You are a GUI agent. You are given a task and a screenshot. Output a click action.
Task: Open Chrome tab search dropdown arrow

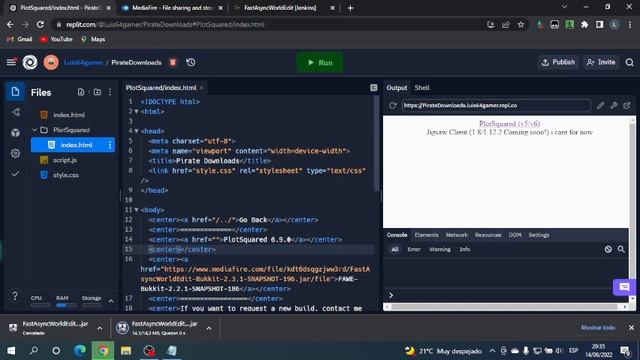(x=564, y=7)
